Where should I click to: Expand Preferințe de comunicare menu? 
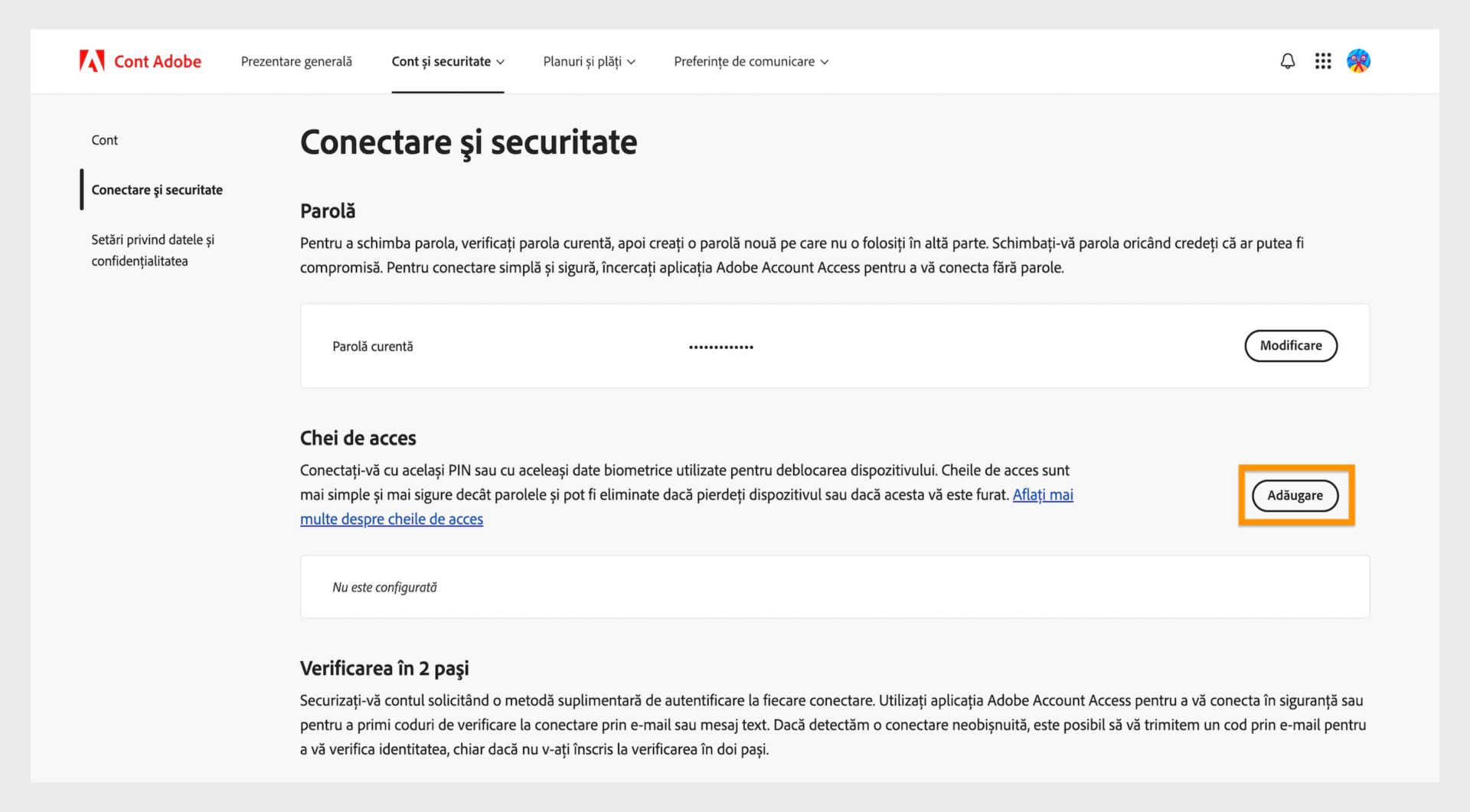click(751, 61)
